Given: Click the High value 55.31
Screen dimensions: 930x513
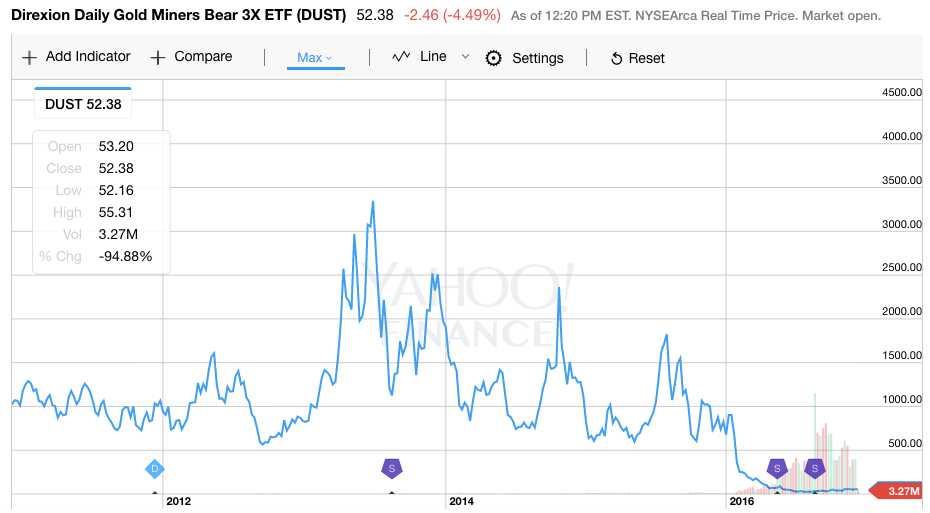Looking at the screenshot, I should [116, 212].
